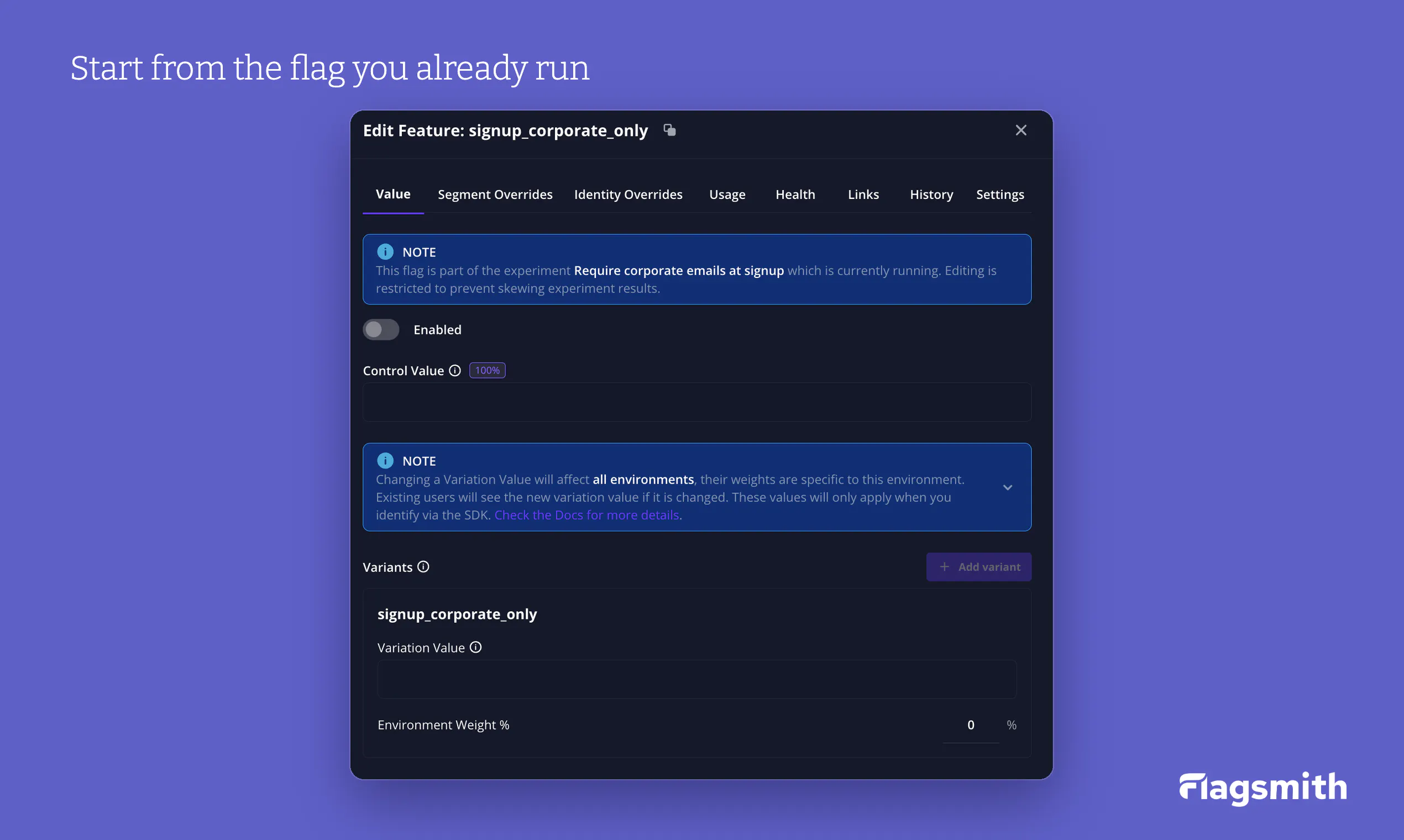This screenshot has height=840, width=1404.
Task: Switch to the Health tab
Action: point(795,194)
